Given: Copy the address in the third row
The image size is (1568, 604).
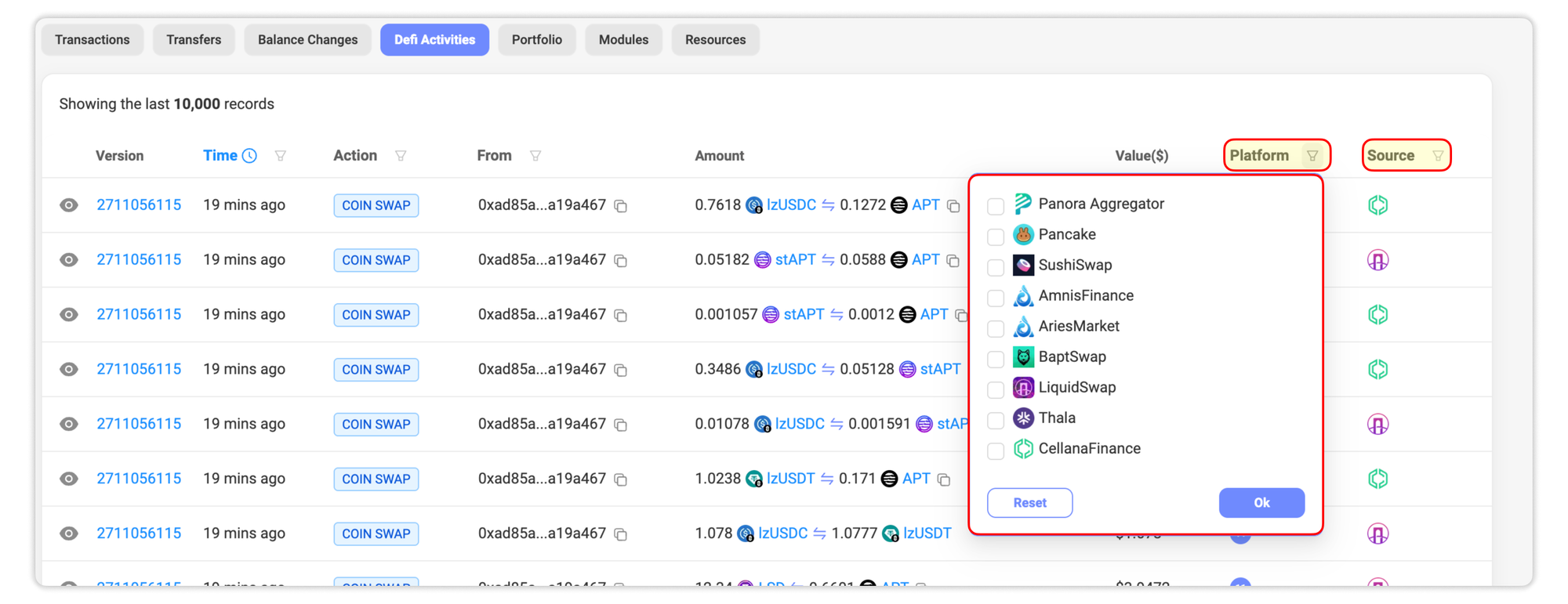Looking at the screenshot, I should point(621,316).
